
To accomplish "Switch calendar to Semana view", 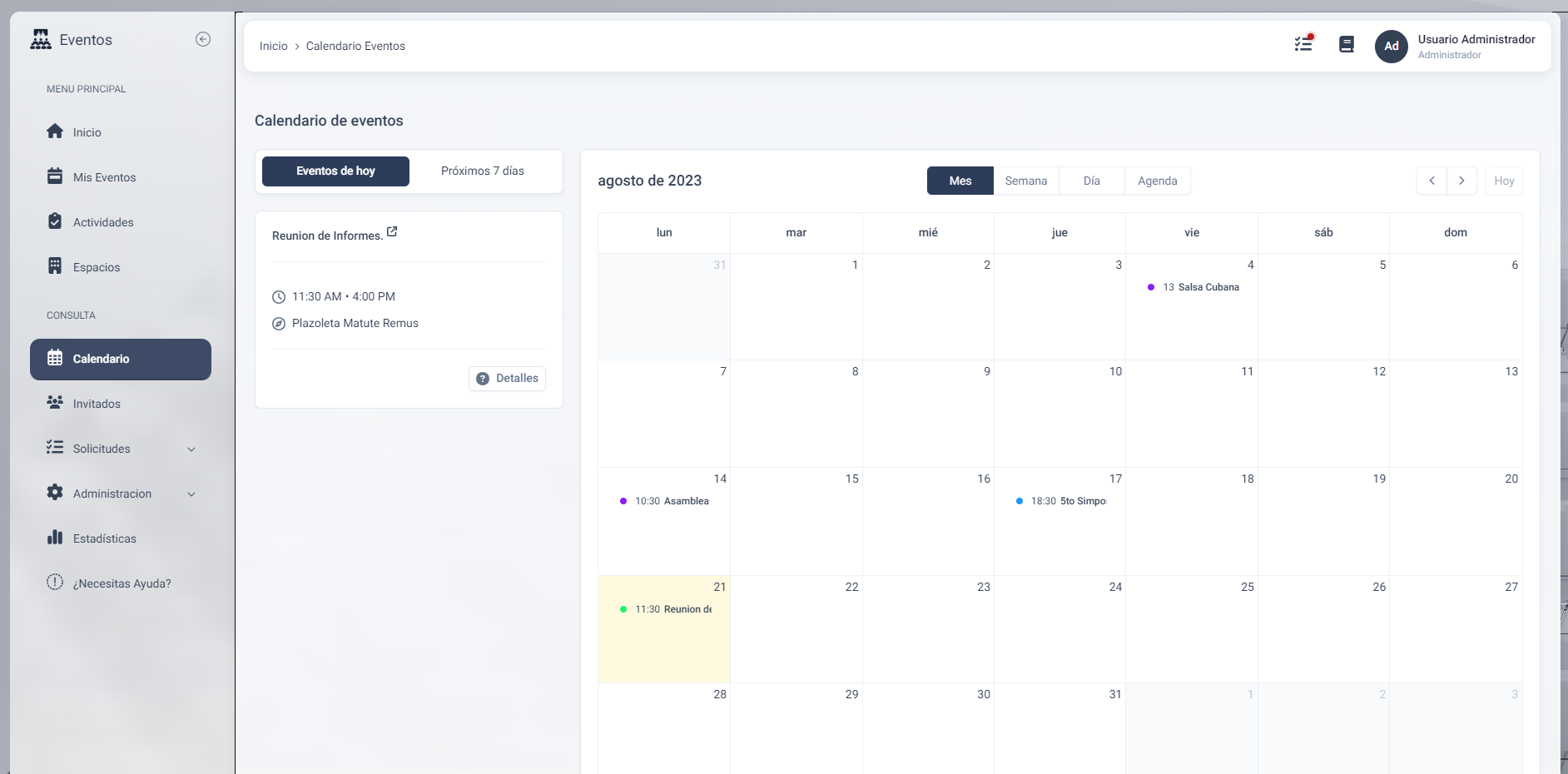I will click(x=1026, y=181).
